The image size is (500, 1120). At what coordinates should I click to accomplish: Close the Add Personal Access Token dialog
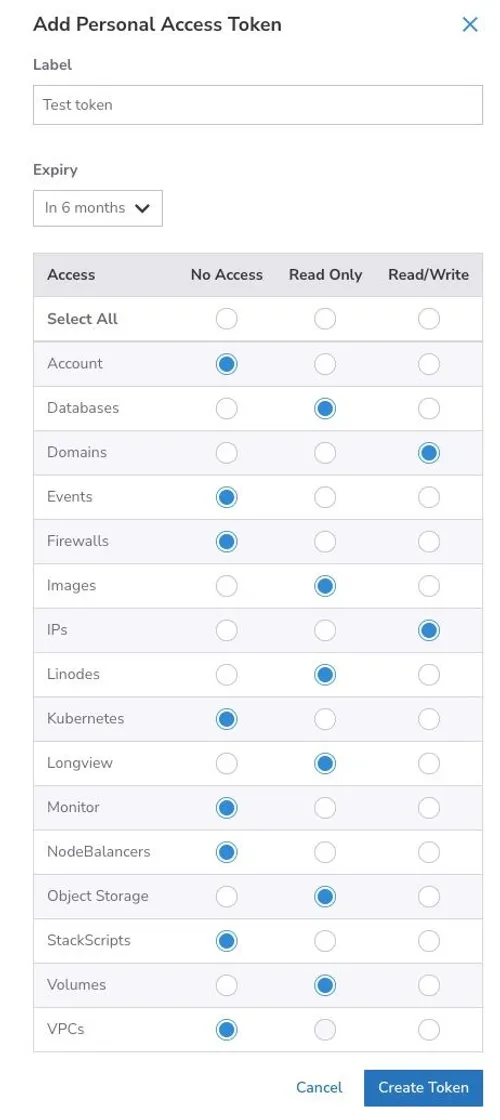470,24
